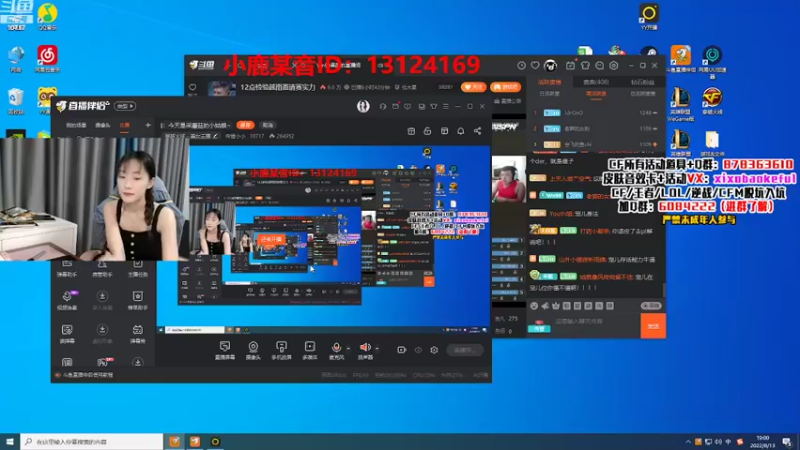This screenshot has width=800, height=450.
Task: Open the bell notifications icon above the preview
Action: (461, 131)
